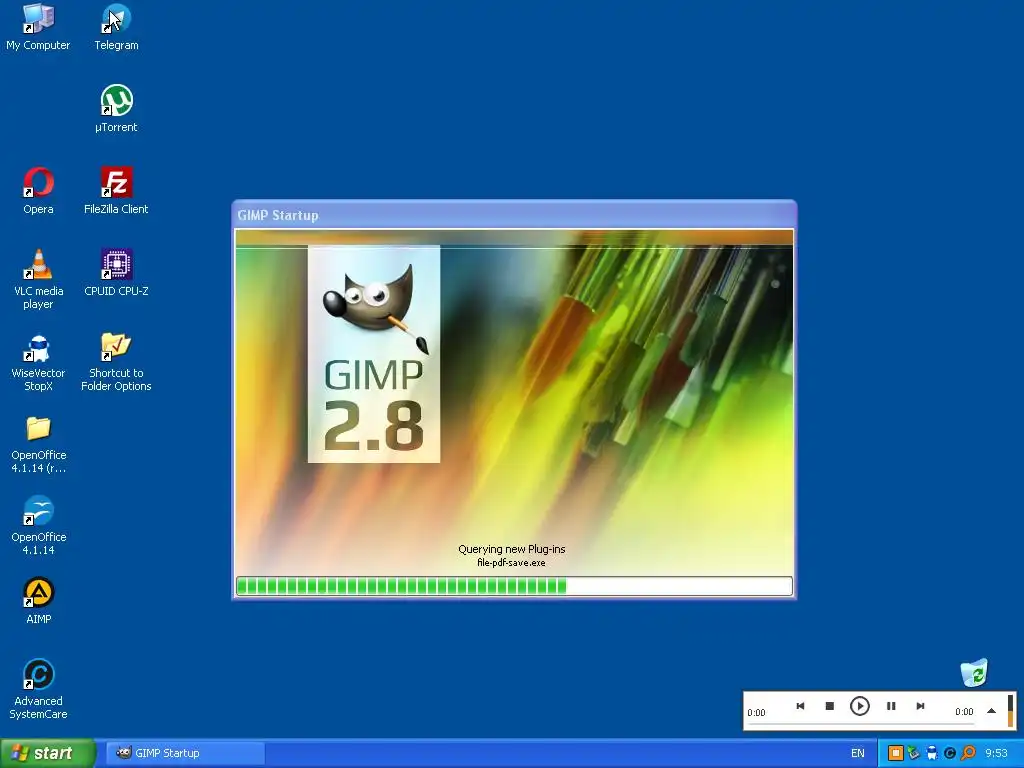Select the FileZilla Client shortcut
Image resolution: width=1024 pixels, height=768 pixels.
tap(116, 191)
